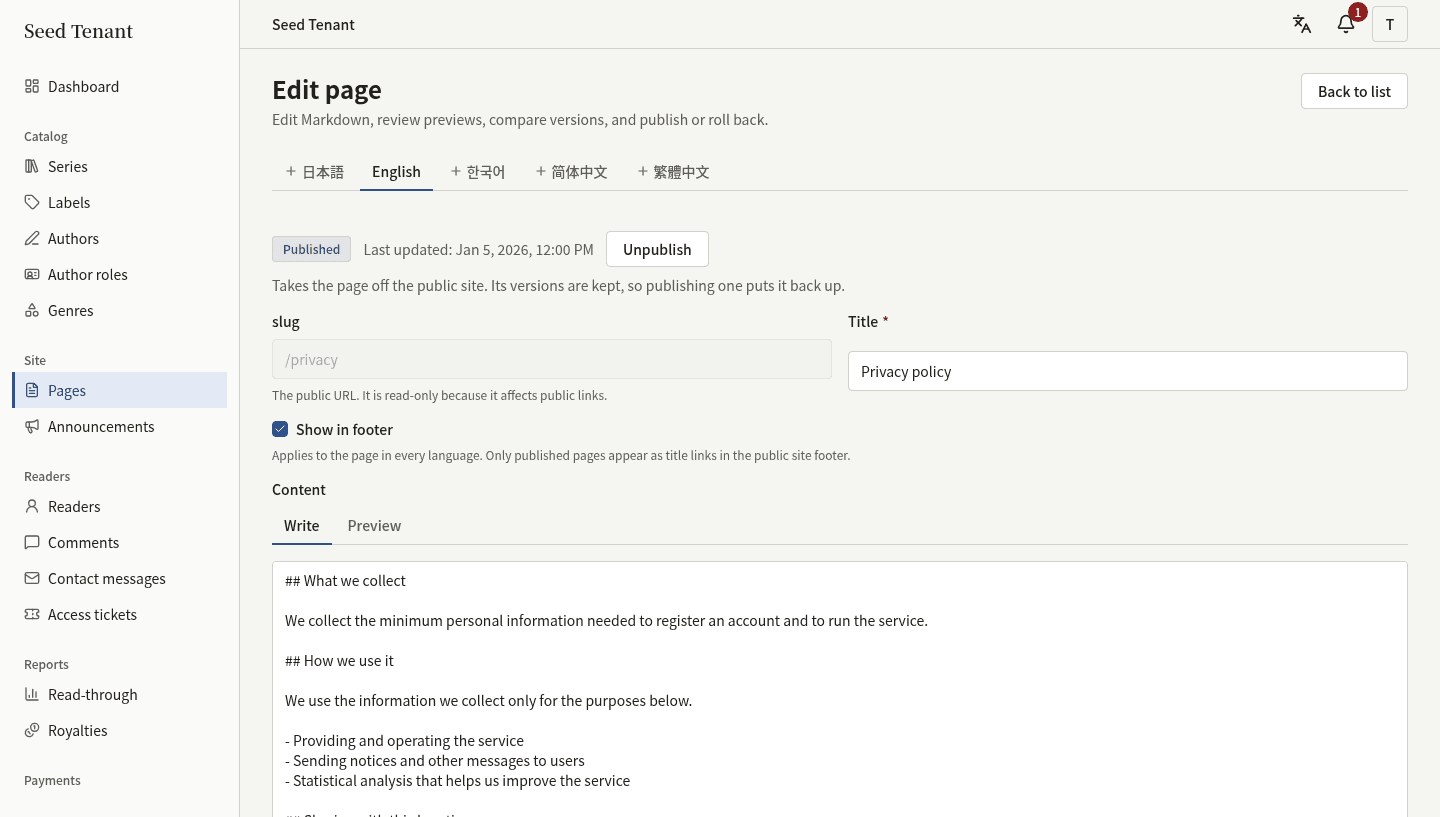Click the Author roles card icon
Image resolution: width=1440 pixels, height=817 pixels.
point(32,274)
